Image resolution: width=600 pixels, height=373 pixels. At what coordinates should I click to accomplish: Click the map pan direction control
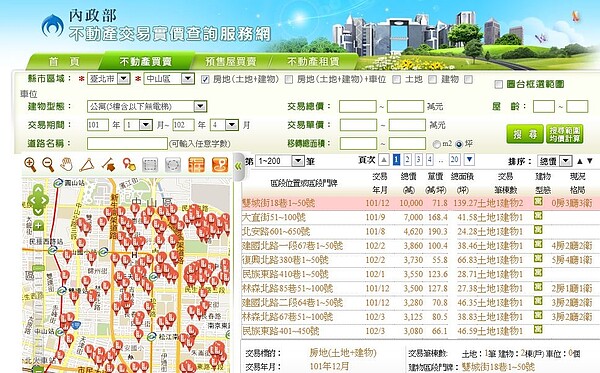[38, 200]
